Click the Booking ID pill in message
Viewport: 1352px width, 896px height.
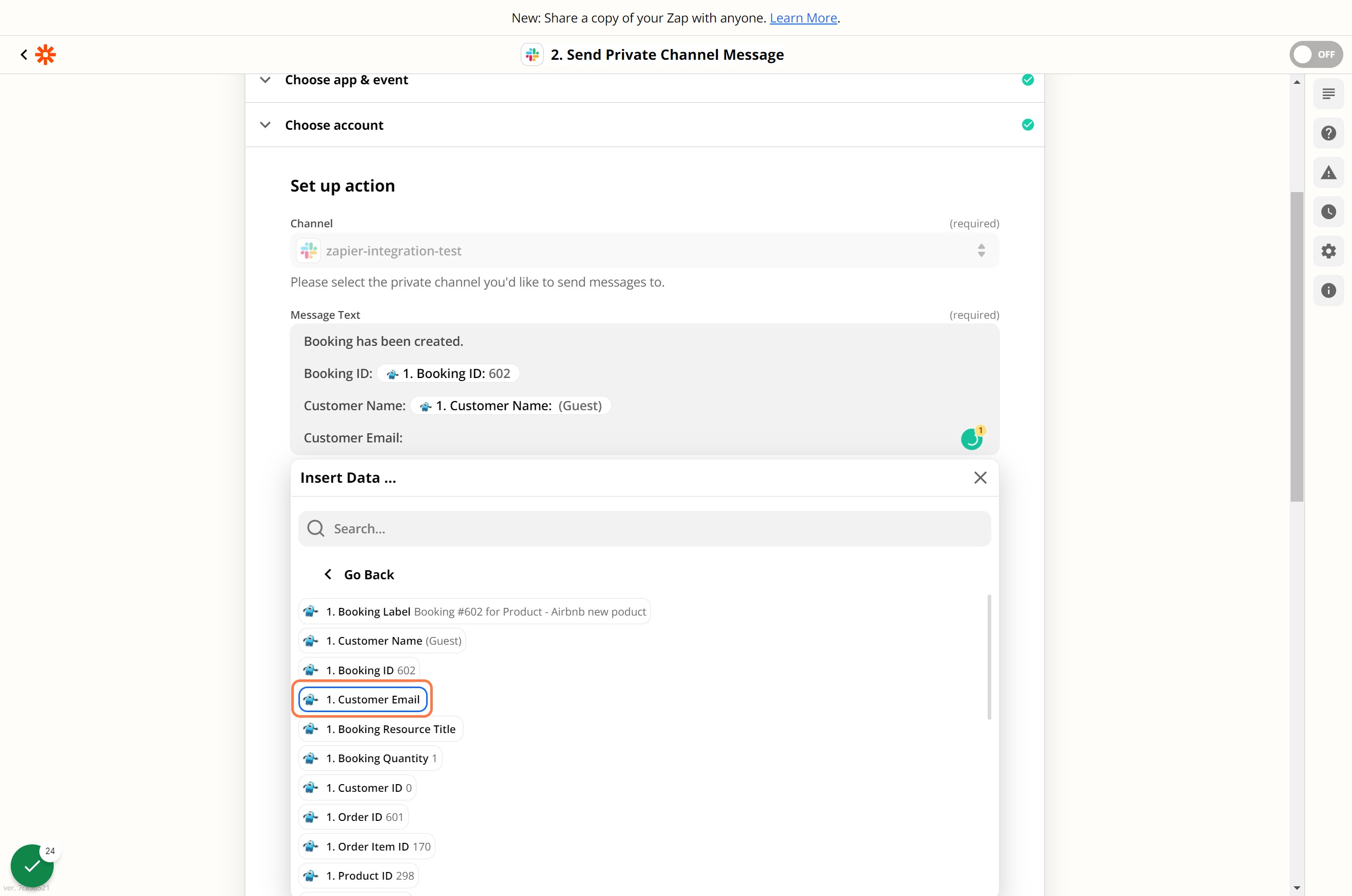point(448,374)
